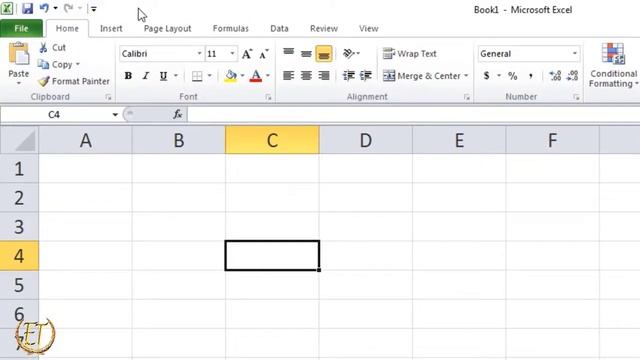This screenshot has width=640, height=360.
Task: Click the Select All corner triangle
Action: pyautogui.click(x=25, y=141)
